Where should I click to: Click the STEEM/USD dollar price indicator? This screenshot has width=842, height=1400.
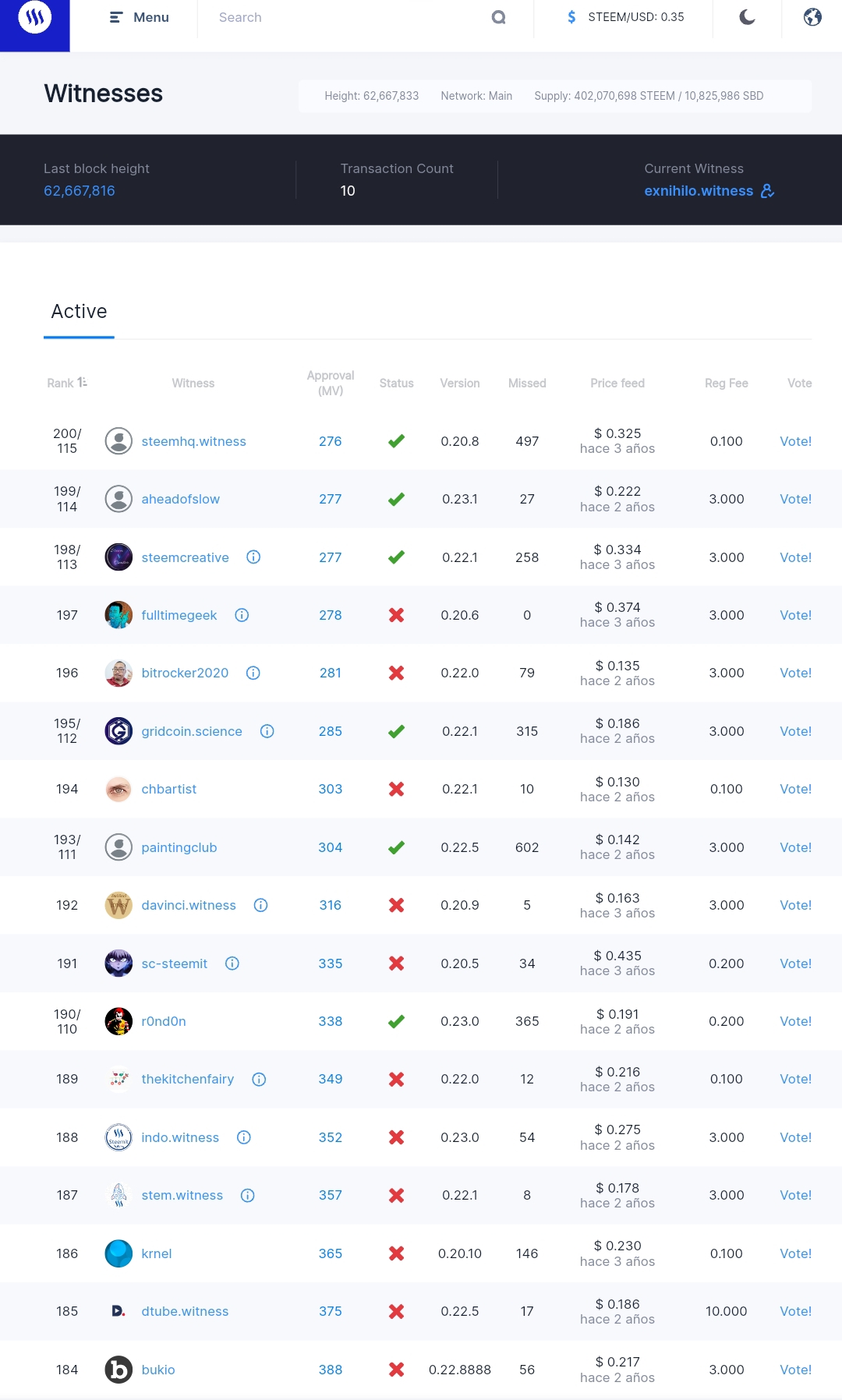point(625,17)
